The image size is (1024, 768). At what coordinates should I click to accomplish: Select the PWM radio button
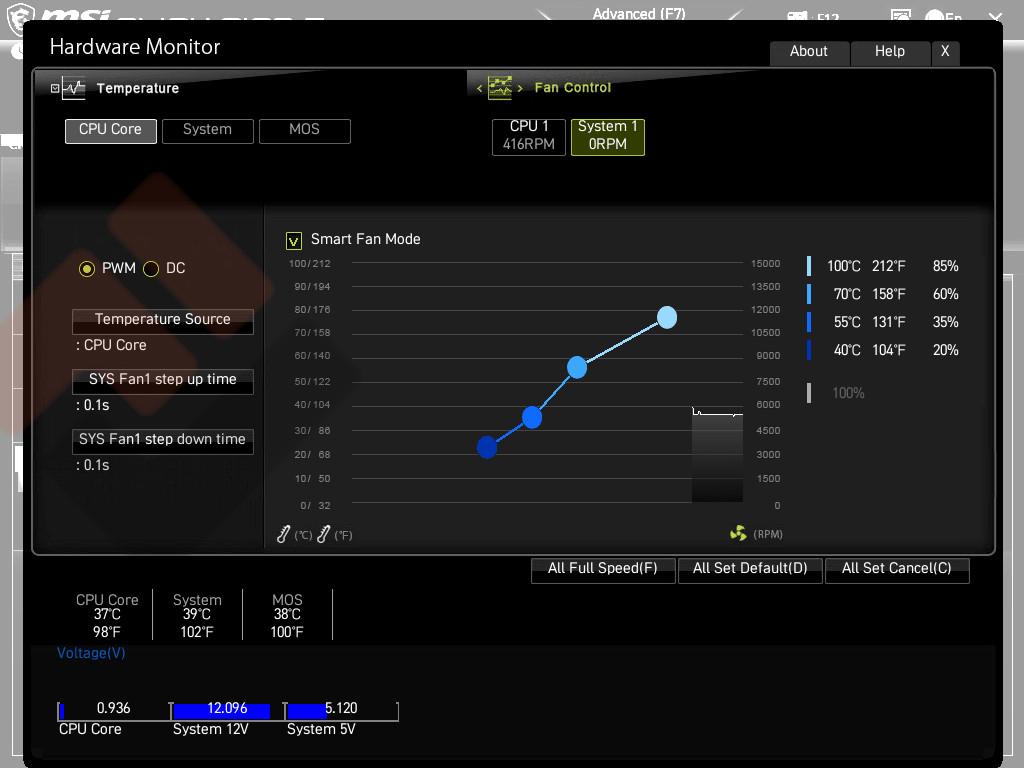tap(87, 269)
